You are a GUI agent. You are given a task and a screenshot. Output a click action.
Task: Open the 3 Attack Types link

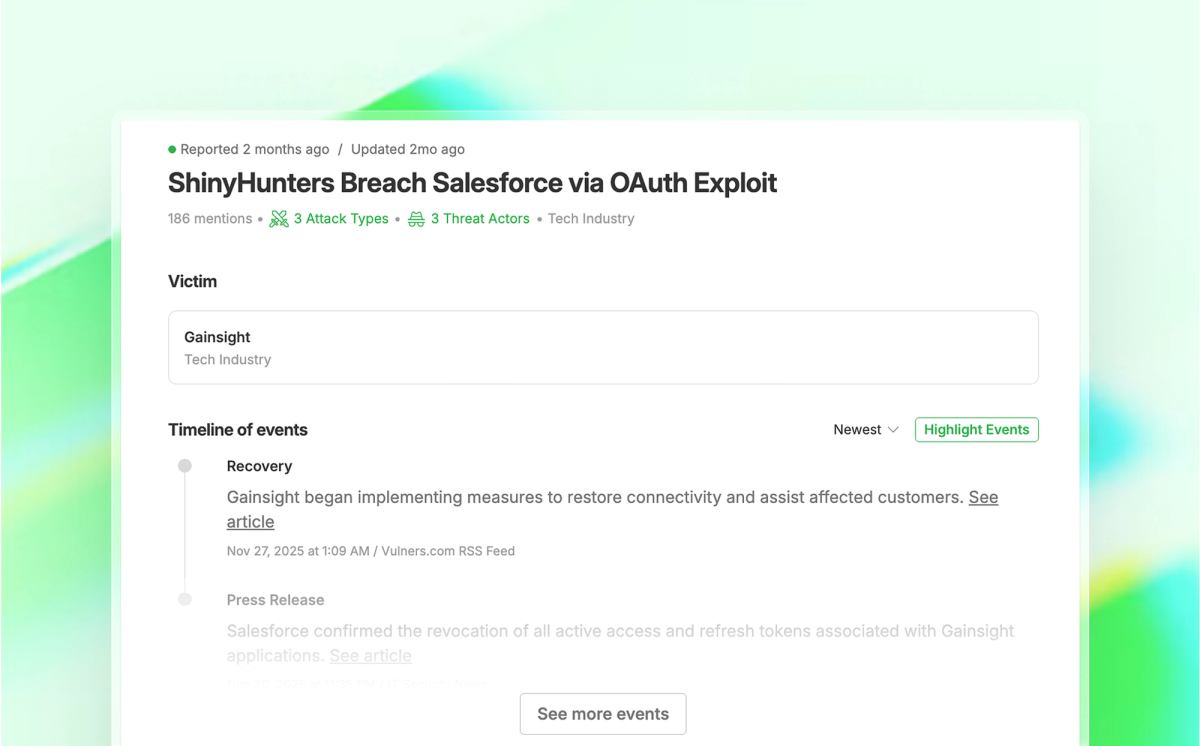coord(341,219)
